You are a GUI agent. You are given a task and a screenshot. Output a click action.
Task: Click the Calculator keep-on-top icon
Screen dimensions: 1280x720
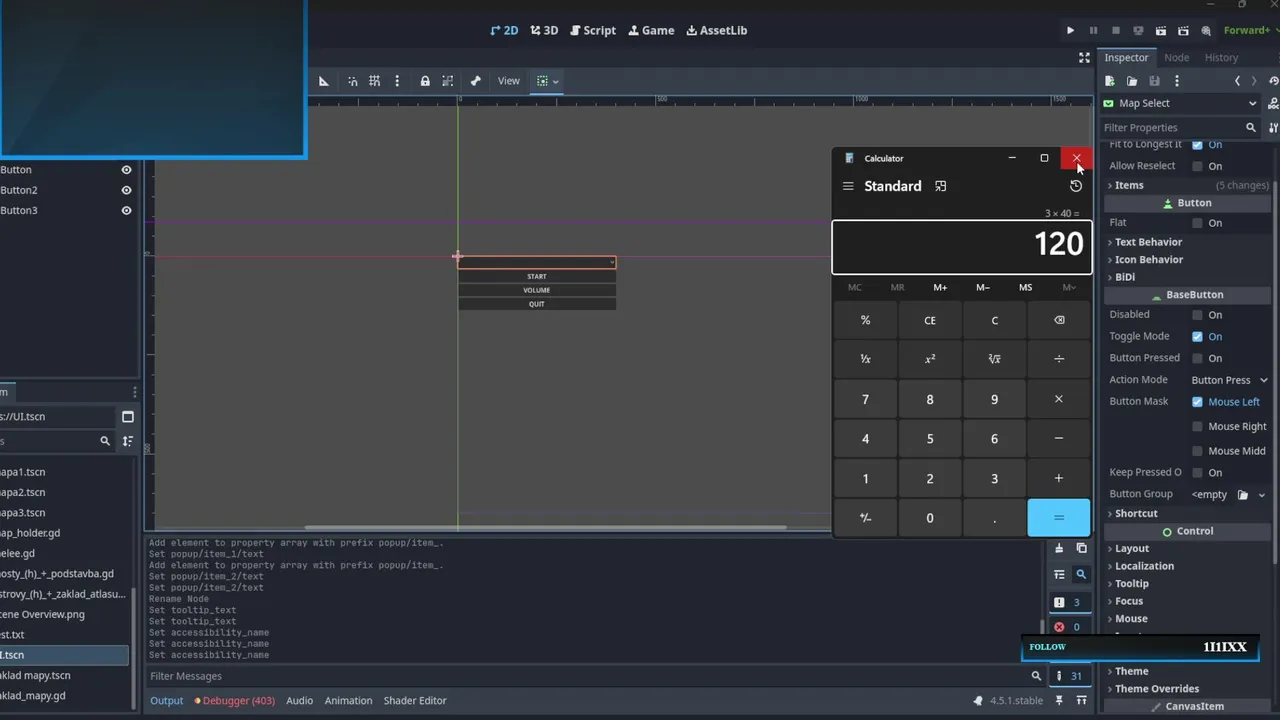[940, 186]
